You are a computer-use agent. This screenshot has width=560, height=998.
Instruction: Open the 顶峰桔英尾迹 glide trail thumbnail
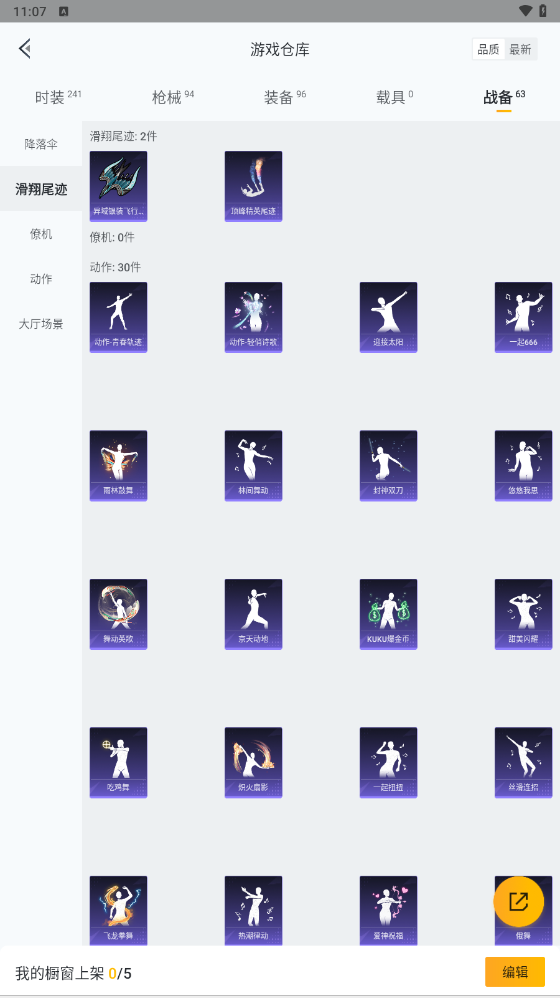[253, 186]
